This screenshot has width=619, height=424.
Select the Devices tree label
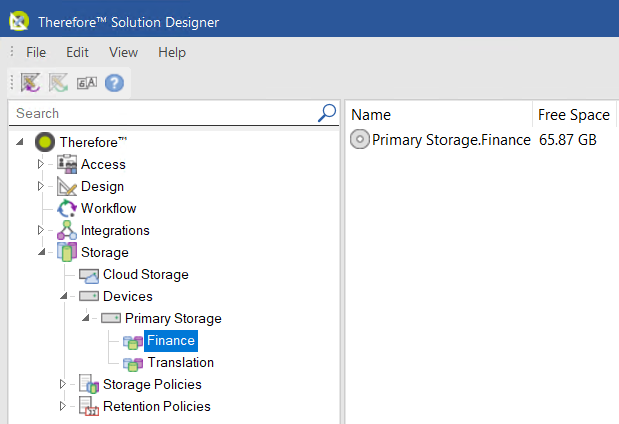coord(128,296)
